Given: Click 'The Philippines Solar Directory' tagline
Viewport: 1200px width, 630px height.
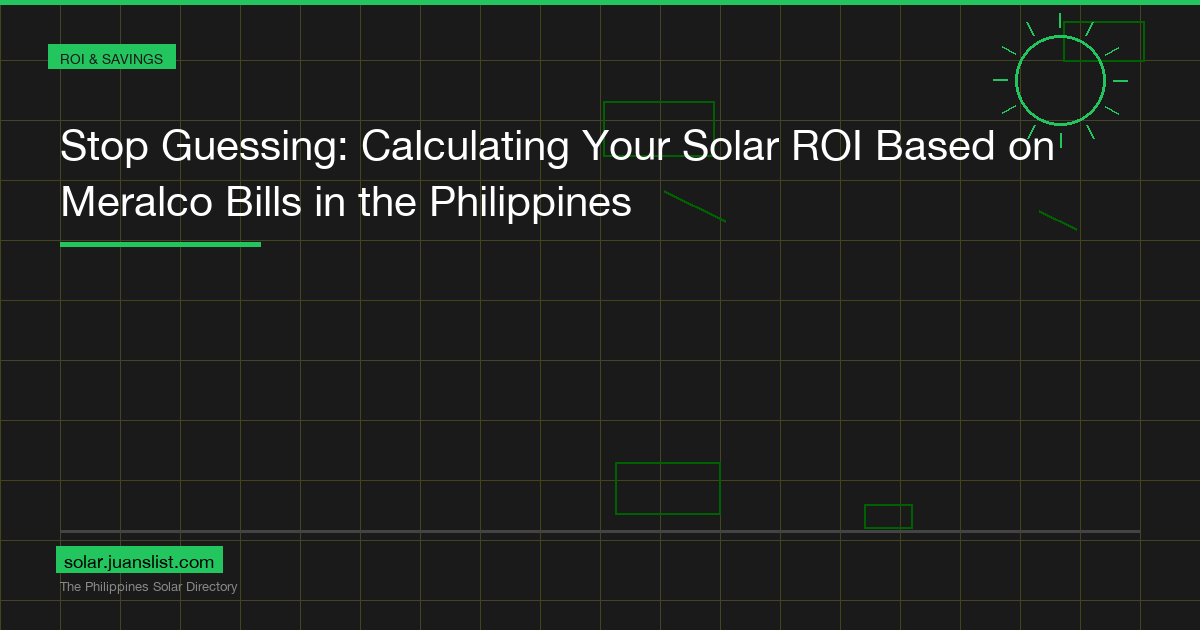Looking at the screenshot, I should point(149,587).
